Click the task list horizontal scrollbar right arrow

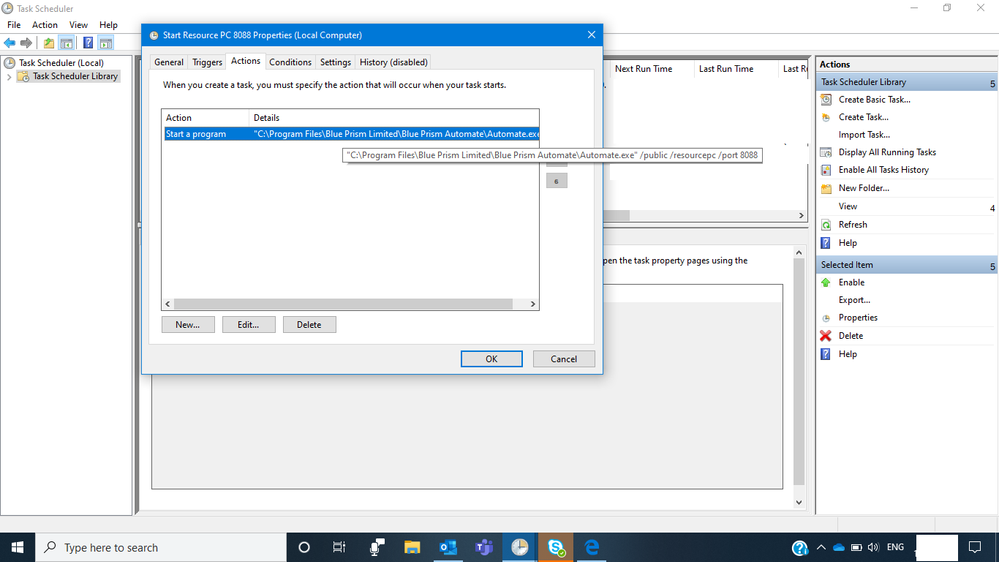[801, 215]
